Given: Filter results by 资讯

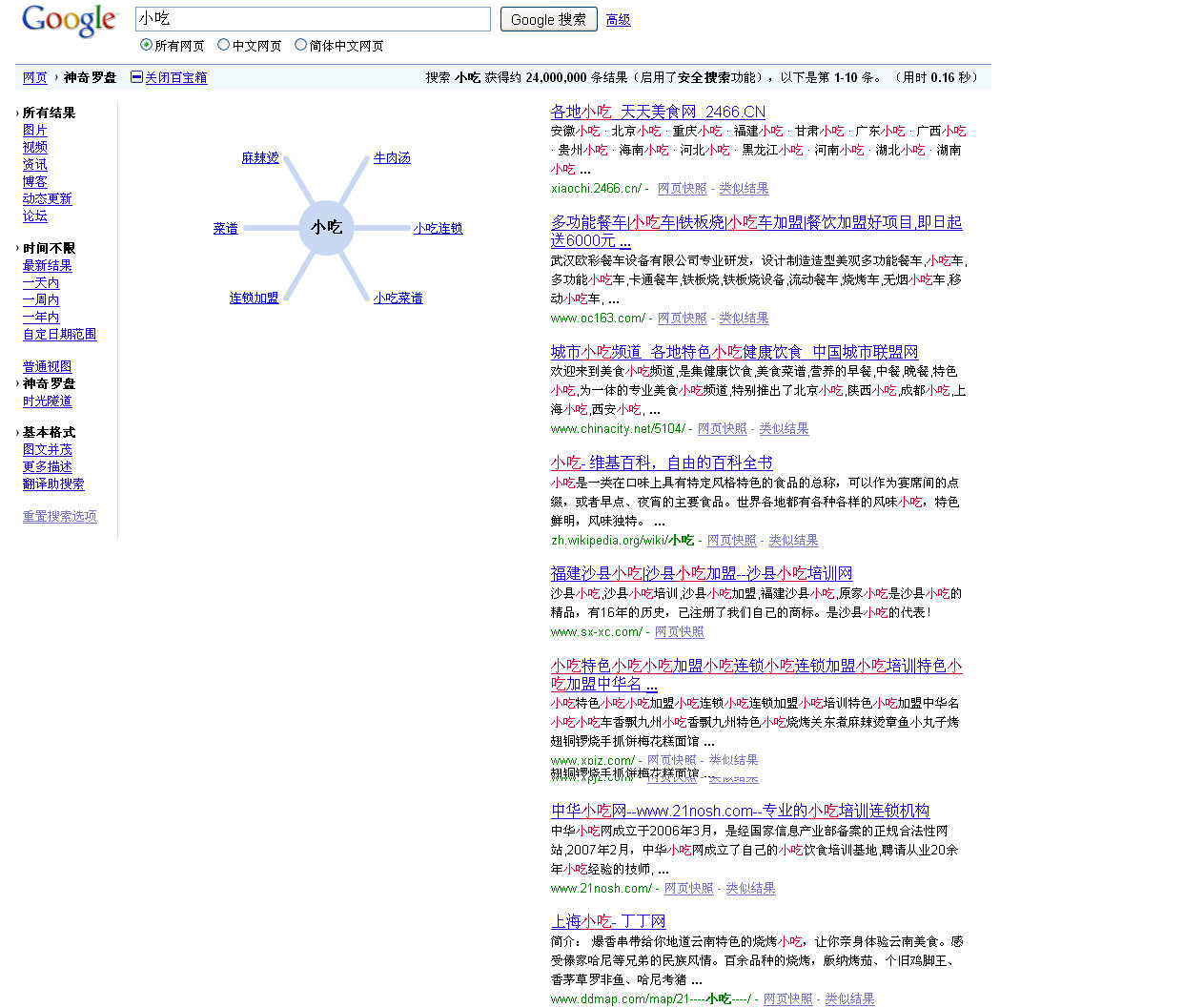Looking at the screenshot, I should (x=34, y=165).
